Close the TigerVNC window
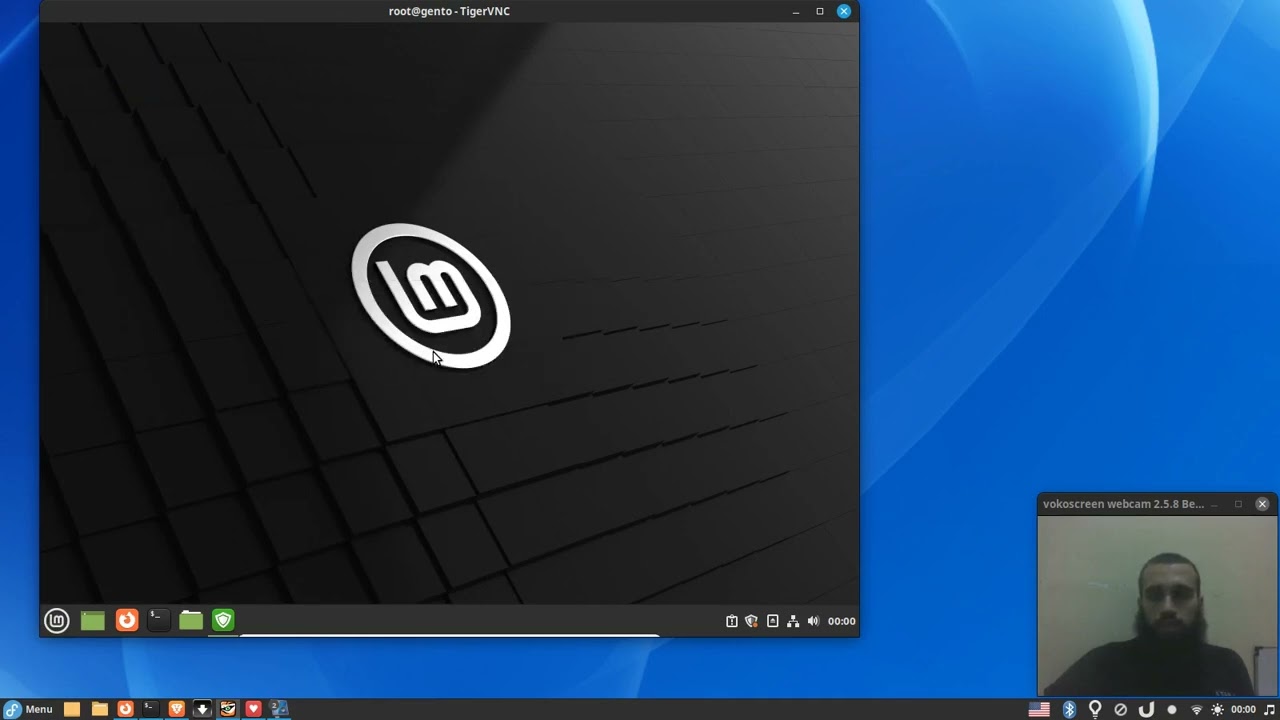This screenshot has height=720, width=1280. 844,12
